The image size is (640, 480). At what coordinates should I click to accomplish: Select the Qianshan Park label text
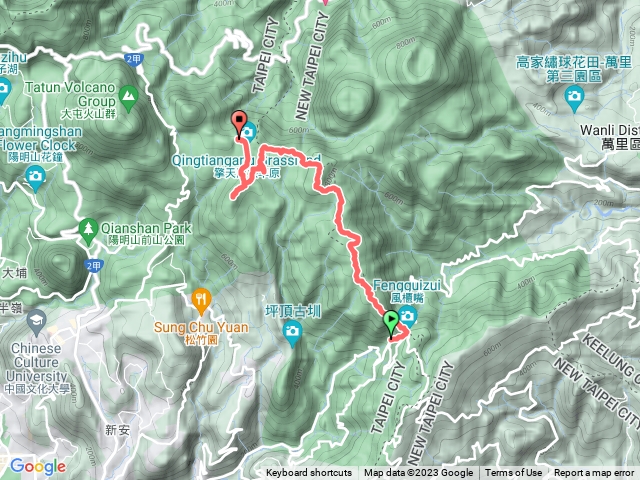(x=146, y=233)
